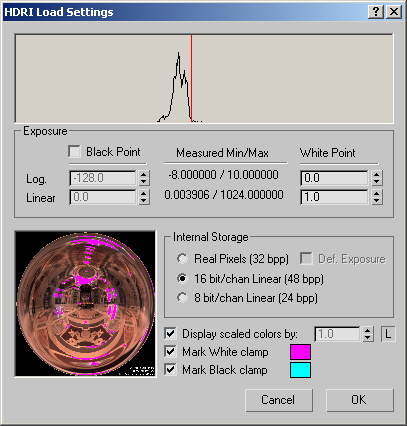The image size is (407, 426).
Task: Click the White Point Log value field
Action: click(x=334, y=178)
